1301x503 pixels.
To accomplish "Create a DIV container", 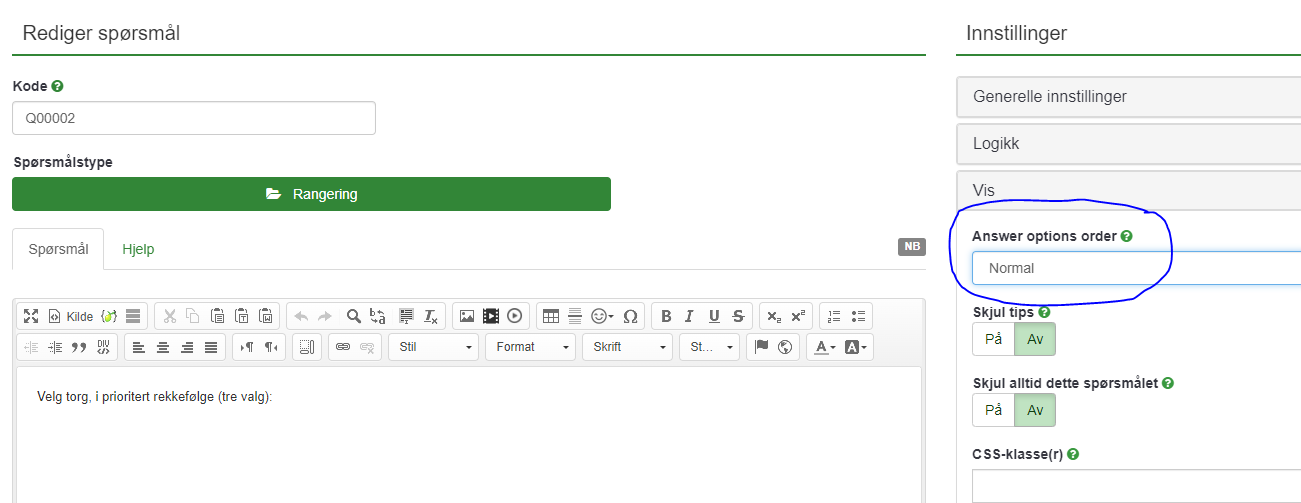I will (103, 347).
